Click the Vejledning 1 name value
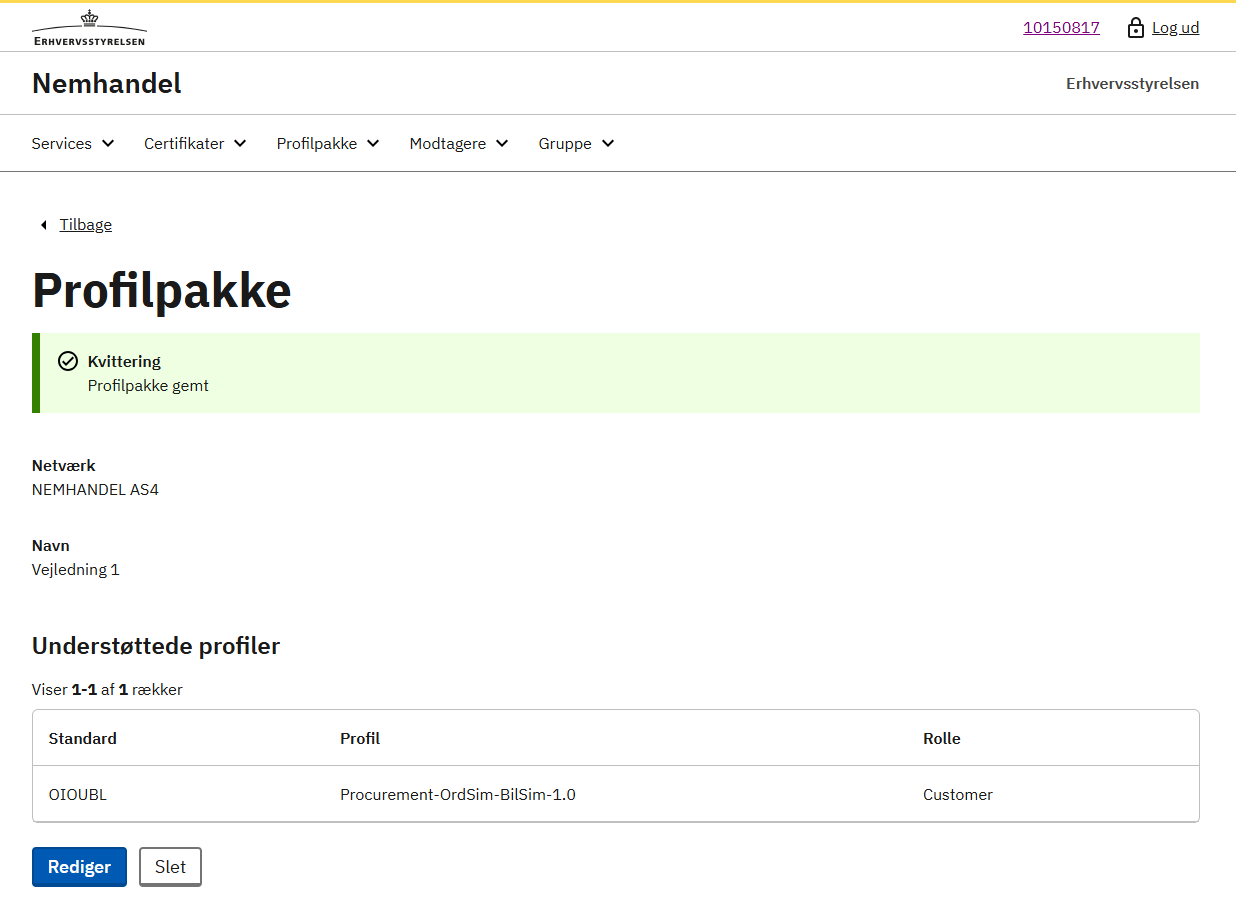1236x900 pixels. pos(76,570)
